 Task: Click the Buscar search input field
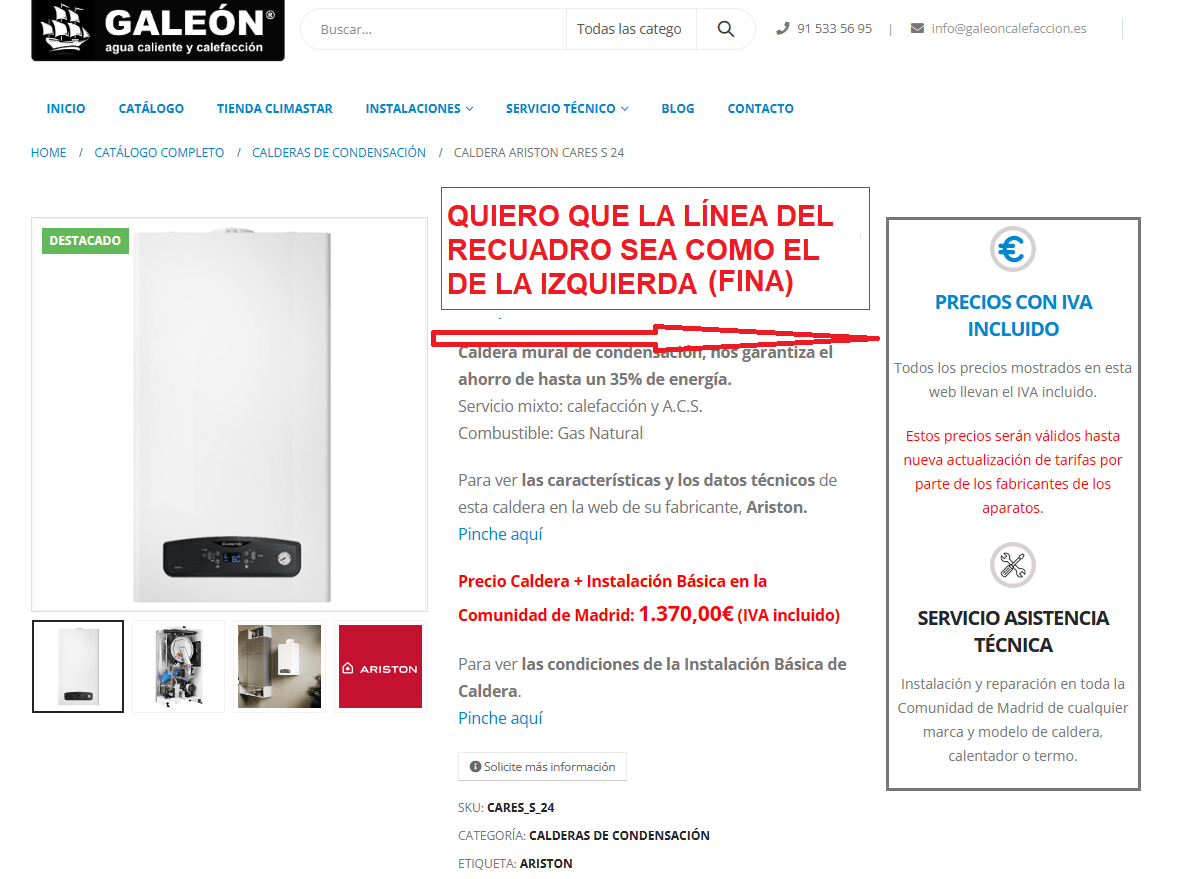click(x=433, y=29)
